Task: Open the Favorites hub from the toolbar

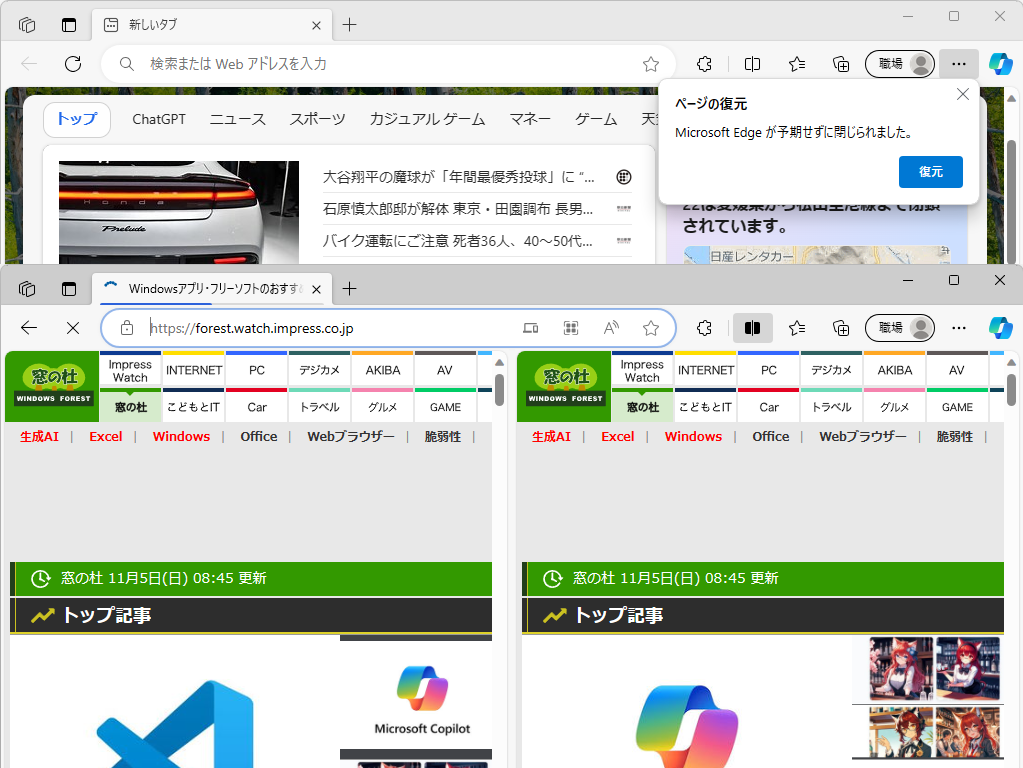Action: pyautogui.click(x=797, y=328)
